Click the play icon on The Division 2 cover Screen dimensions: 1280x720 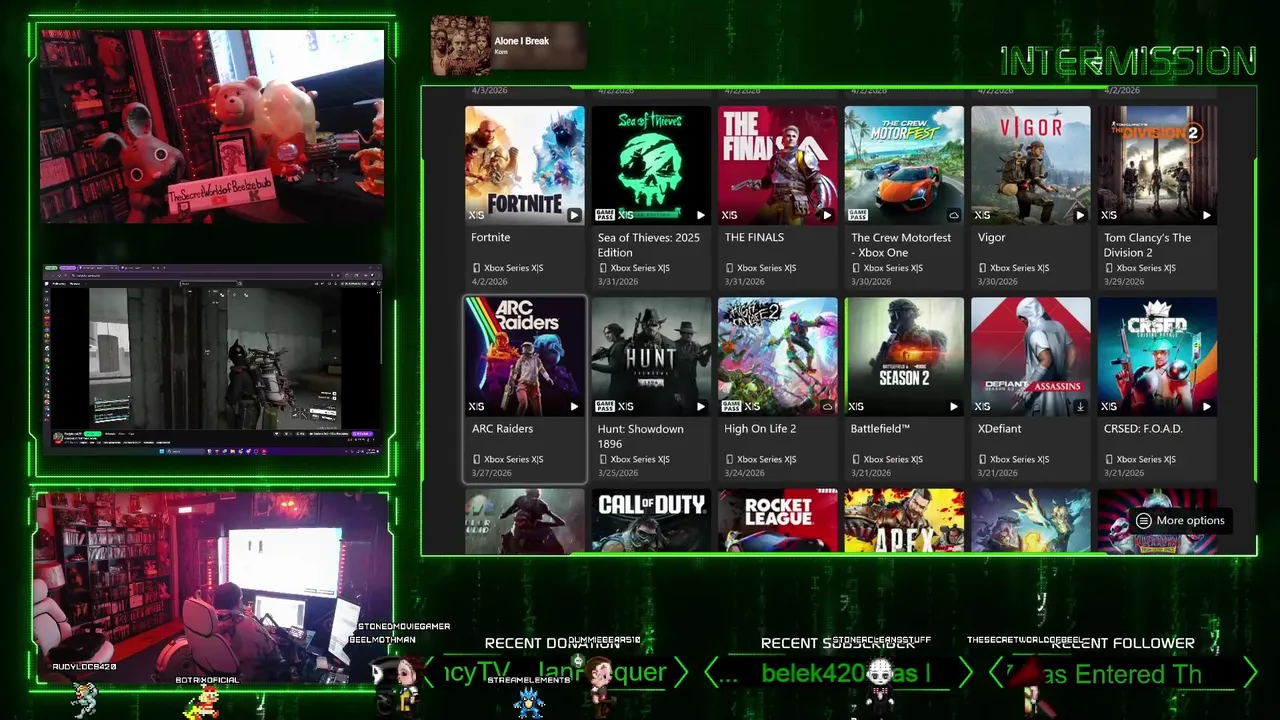(1207, 215)
